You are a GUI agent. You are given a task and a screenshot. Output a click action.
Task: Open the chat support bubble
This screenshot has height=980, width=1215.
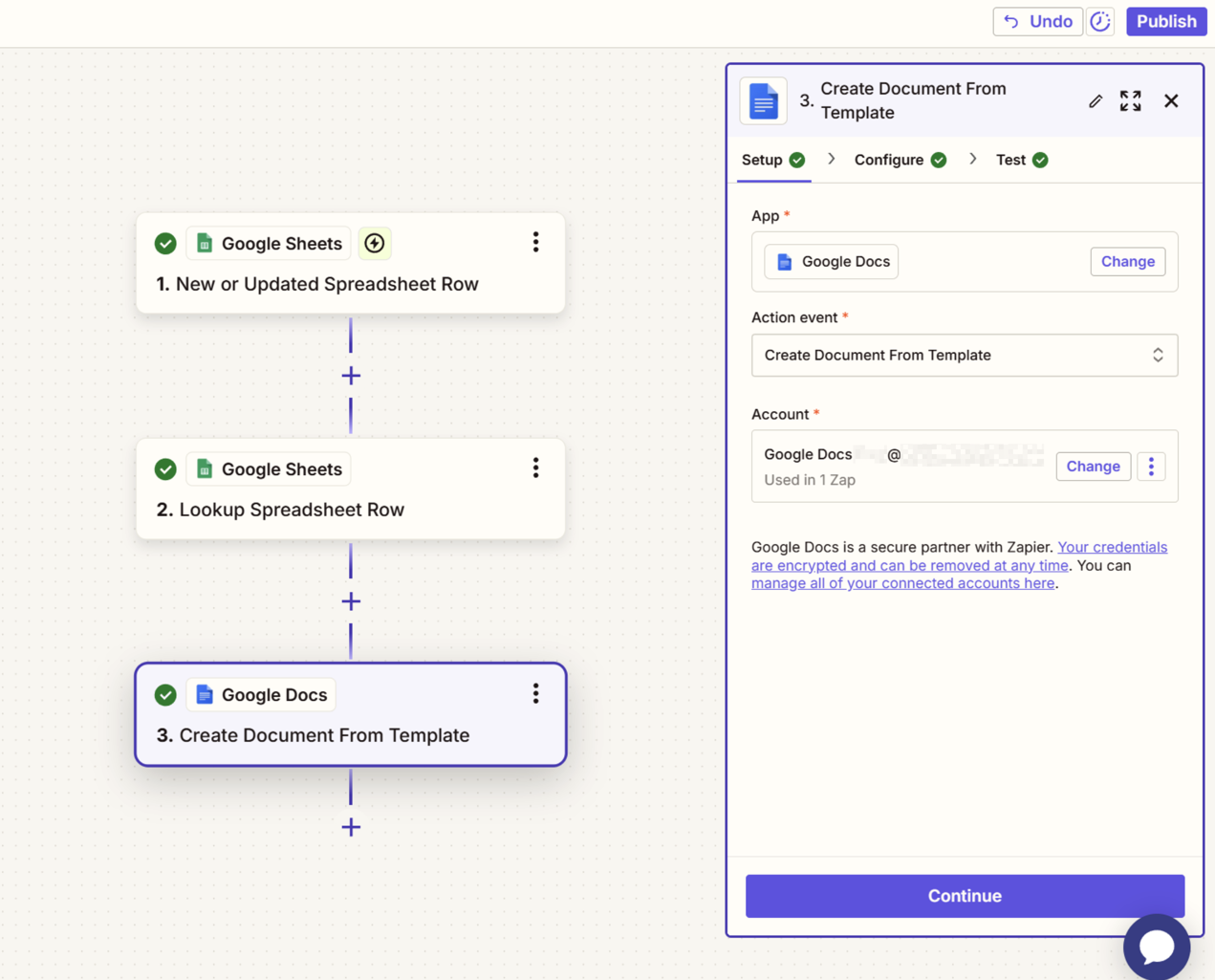tap(1157, 947)
